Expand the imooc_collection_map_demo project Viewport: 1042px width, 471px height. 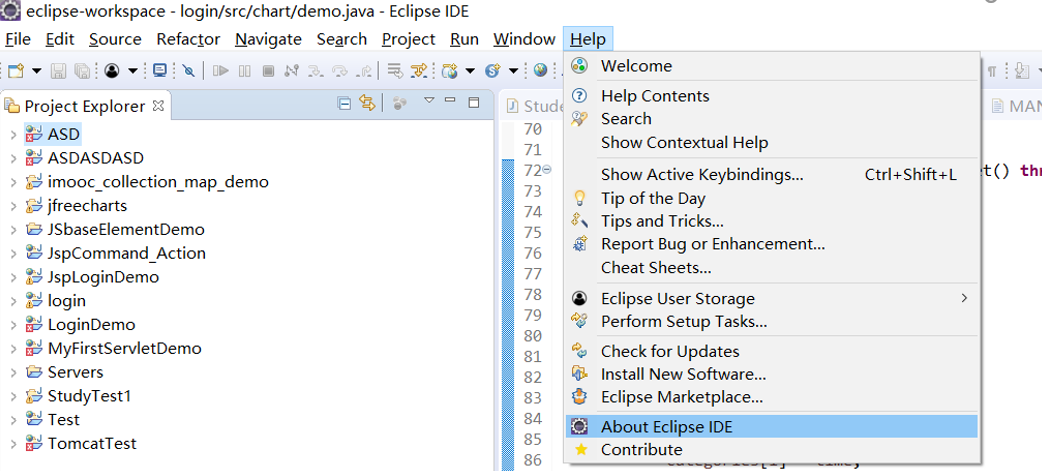(13, 182)
